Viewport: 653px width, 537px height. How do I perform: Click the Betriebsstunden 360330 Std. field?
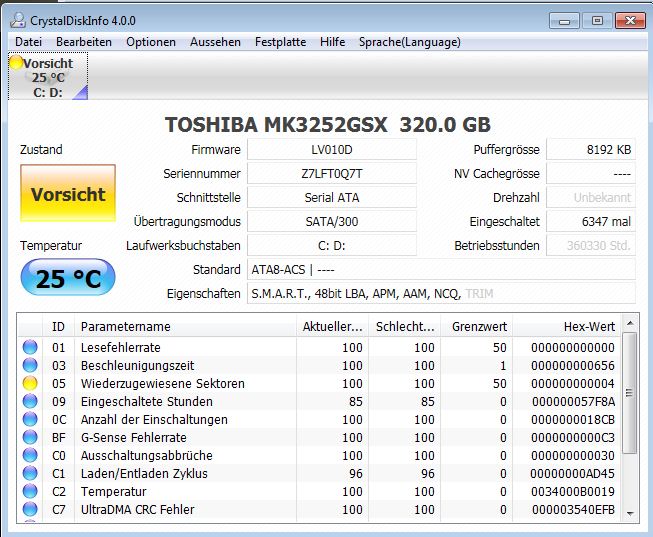point(591,245)
